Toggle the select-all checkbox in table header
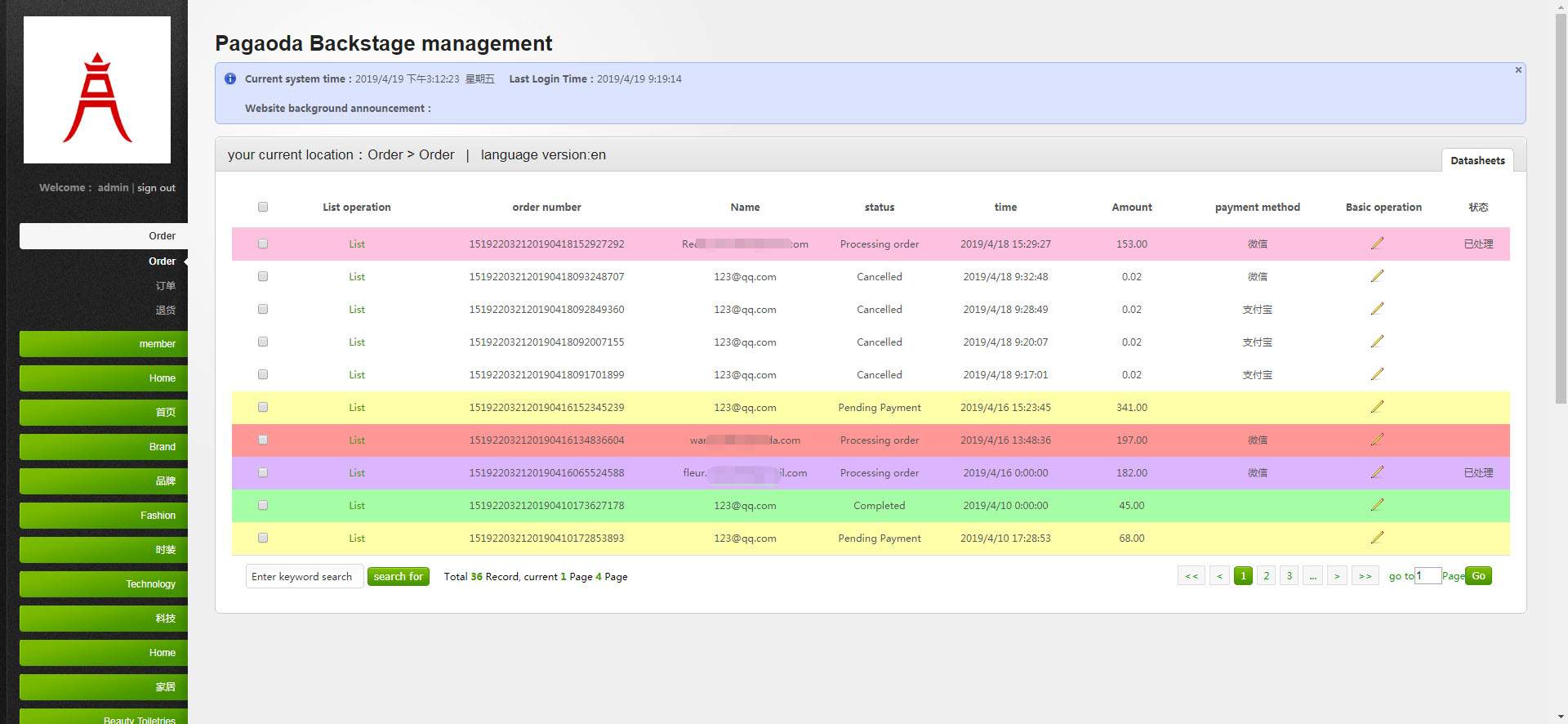Viewport: 1568px width, 724px height. click(x=263, y=207)
